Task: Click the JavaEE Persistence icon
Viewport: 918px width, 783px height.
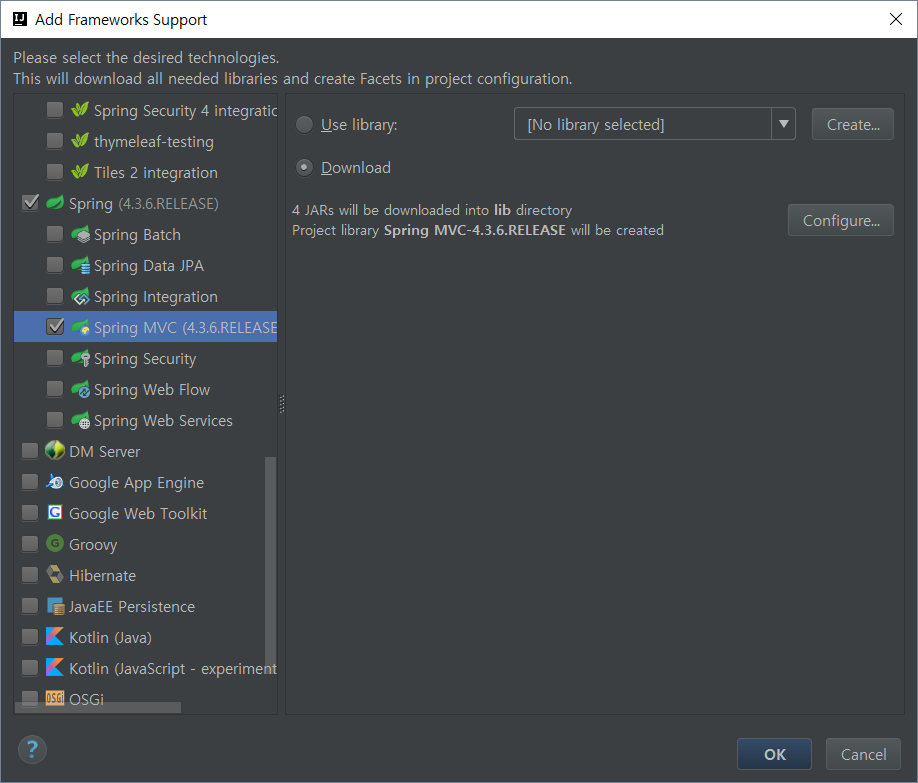Action: click(56, 606)
